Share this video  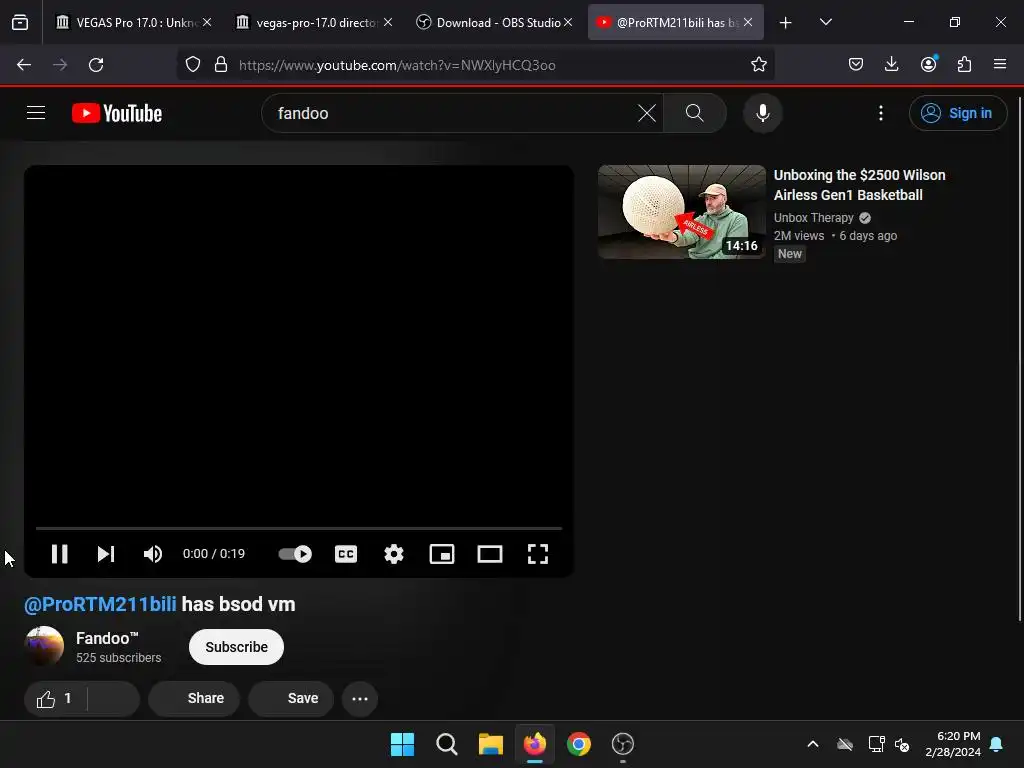[x=194, y=699]
